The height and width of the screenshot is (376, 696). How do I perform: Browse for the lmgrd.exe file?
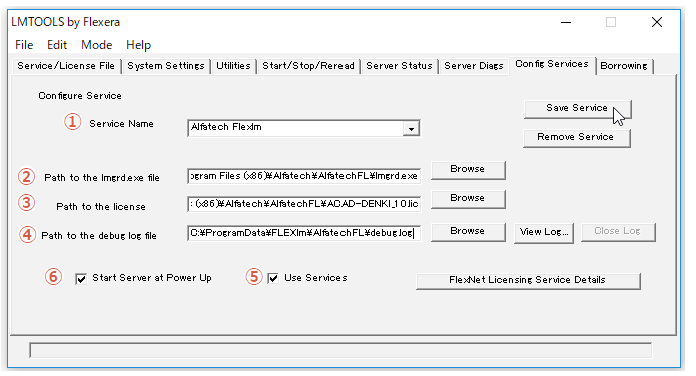coord(468,170)
